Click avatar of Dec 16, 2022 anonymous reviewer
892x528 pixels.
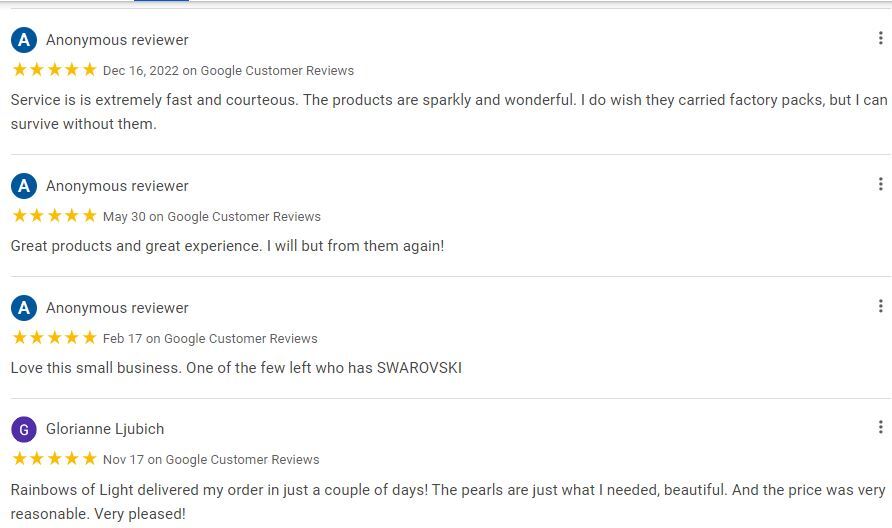24,40
